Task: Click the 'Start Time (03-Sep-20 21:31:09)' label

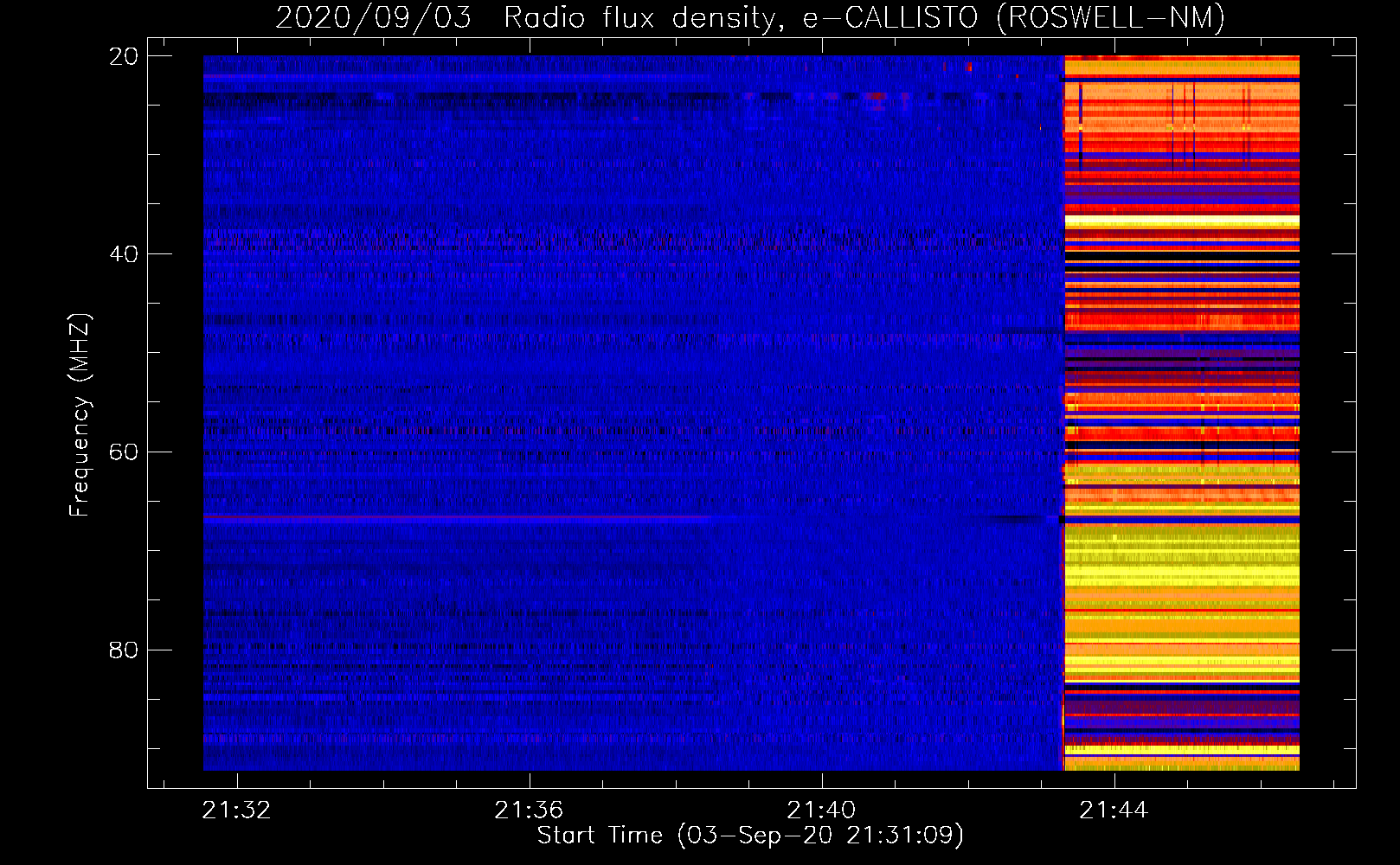Action: pyautogui.click(x=750, y=836)
